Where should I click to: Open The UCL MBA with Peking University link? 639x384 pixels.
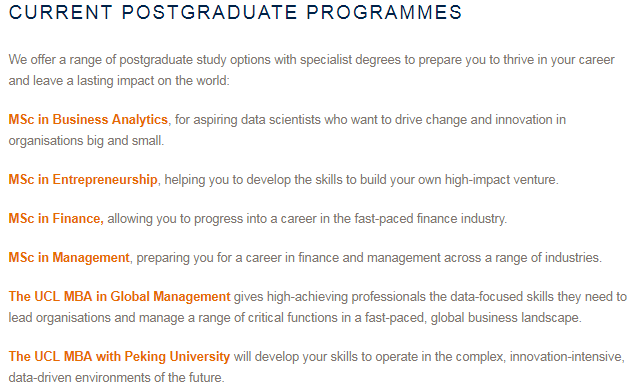(x=119, y=356)
